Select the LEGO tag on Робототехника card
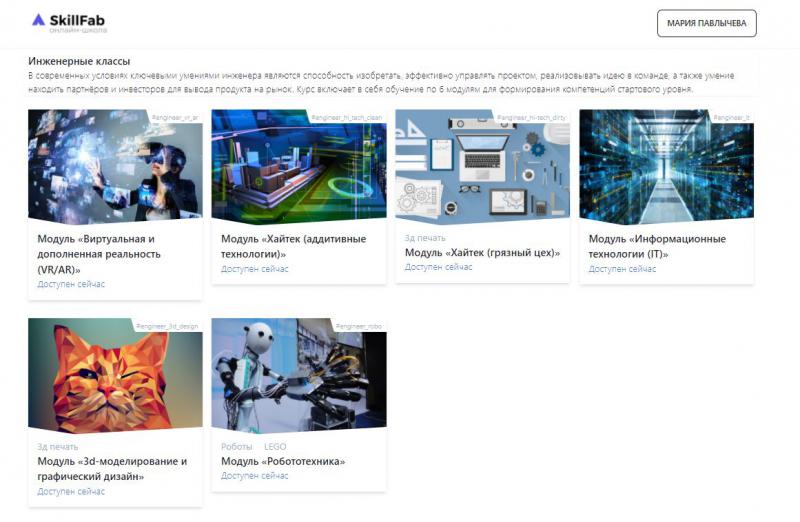 coord(275,446)
